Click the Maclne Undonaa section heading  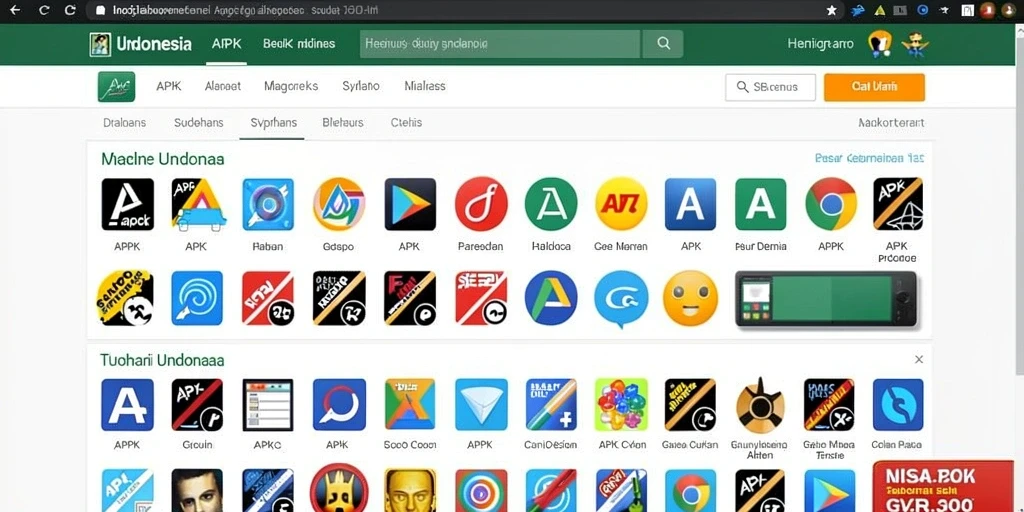click(162, 159)
